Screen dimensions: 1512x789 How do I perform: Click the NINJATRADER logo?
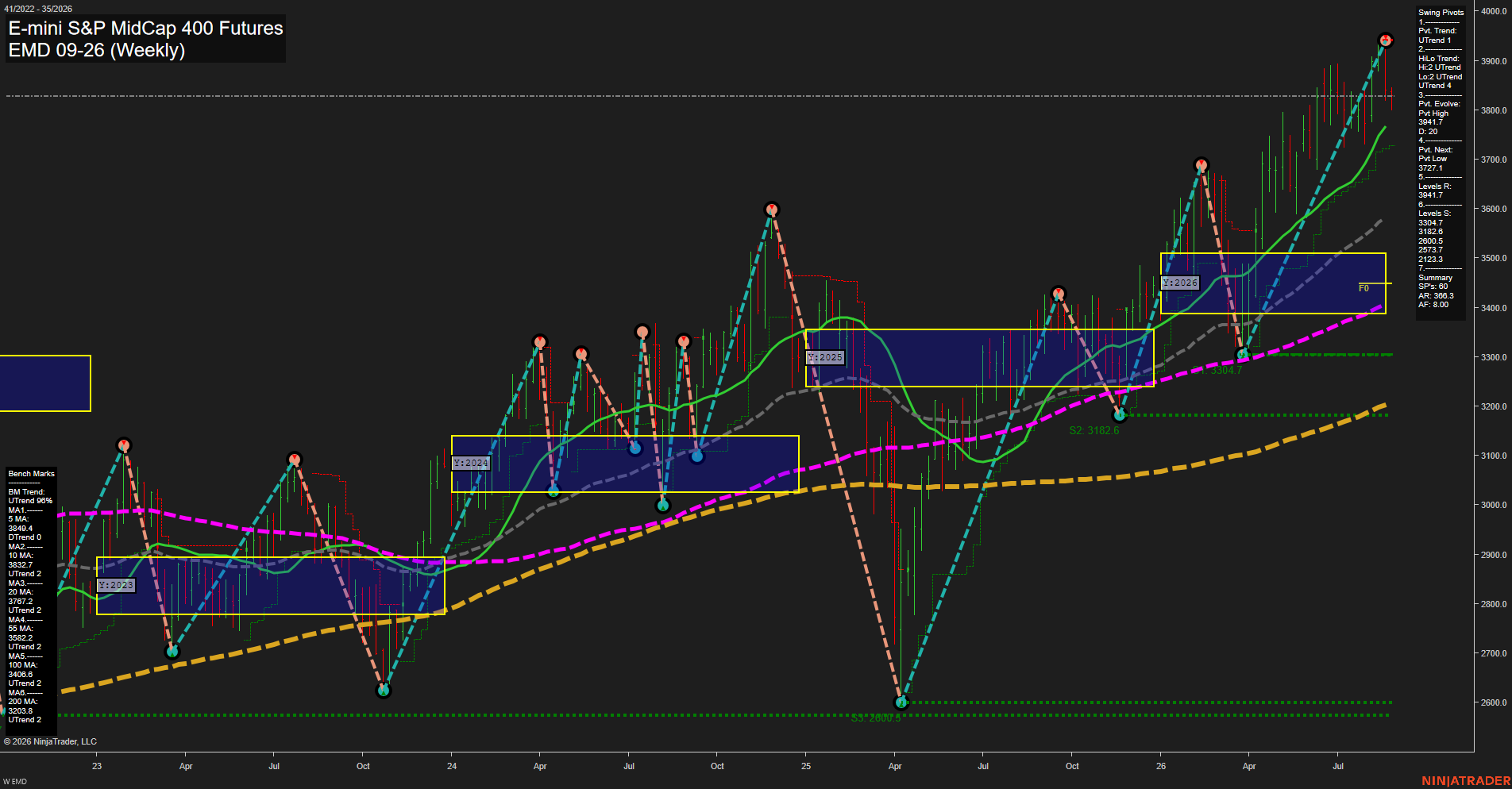coord(1466,781)
